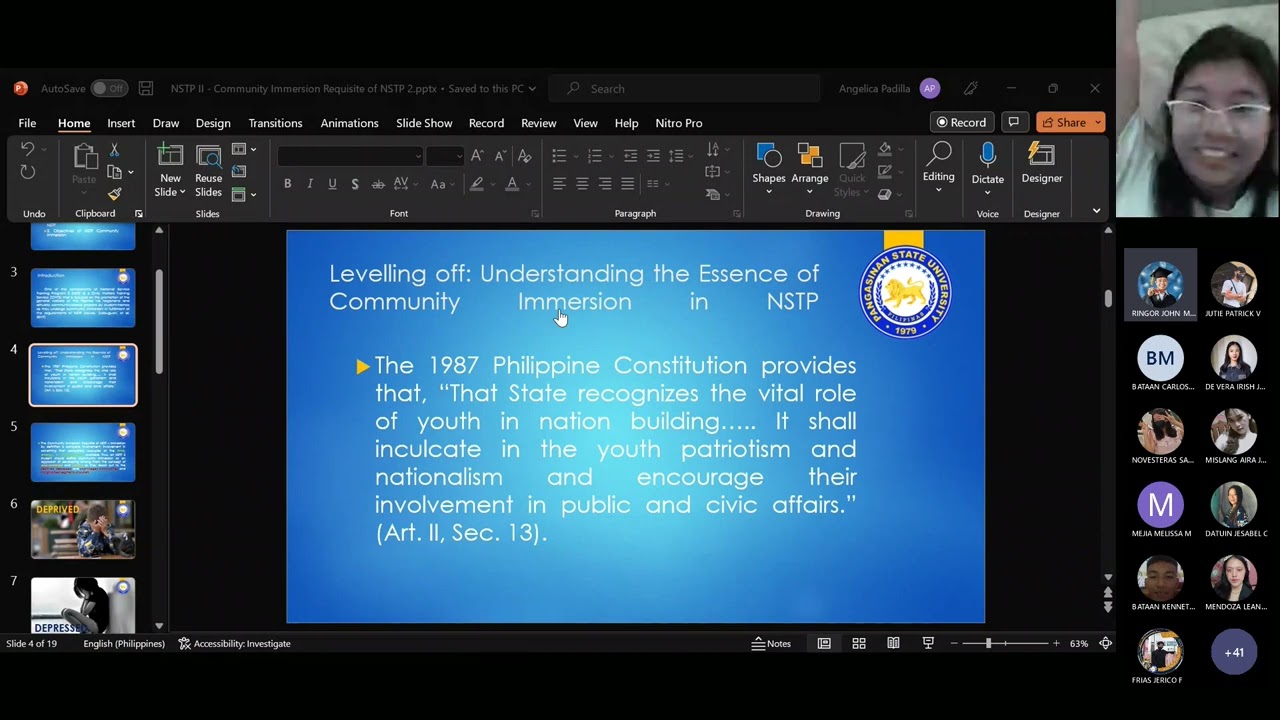This screenshot has height=720, width=1280.
Task: Click the ribbon Search box
Action: tap(685, 88)
